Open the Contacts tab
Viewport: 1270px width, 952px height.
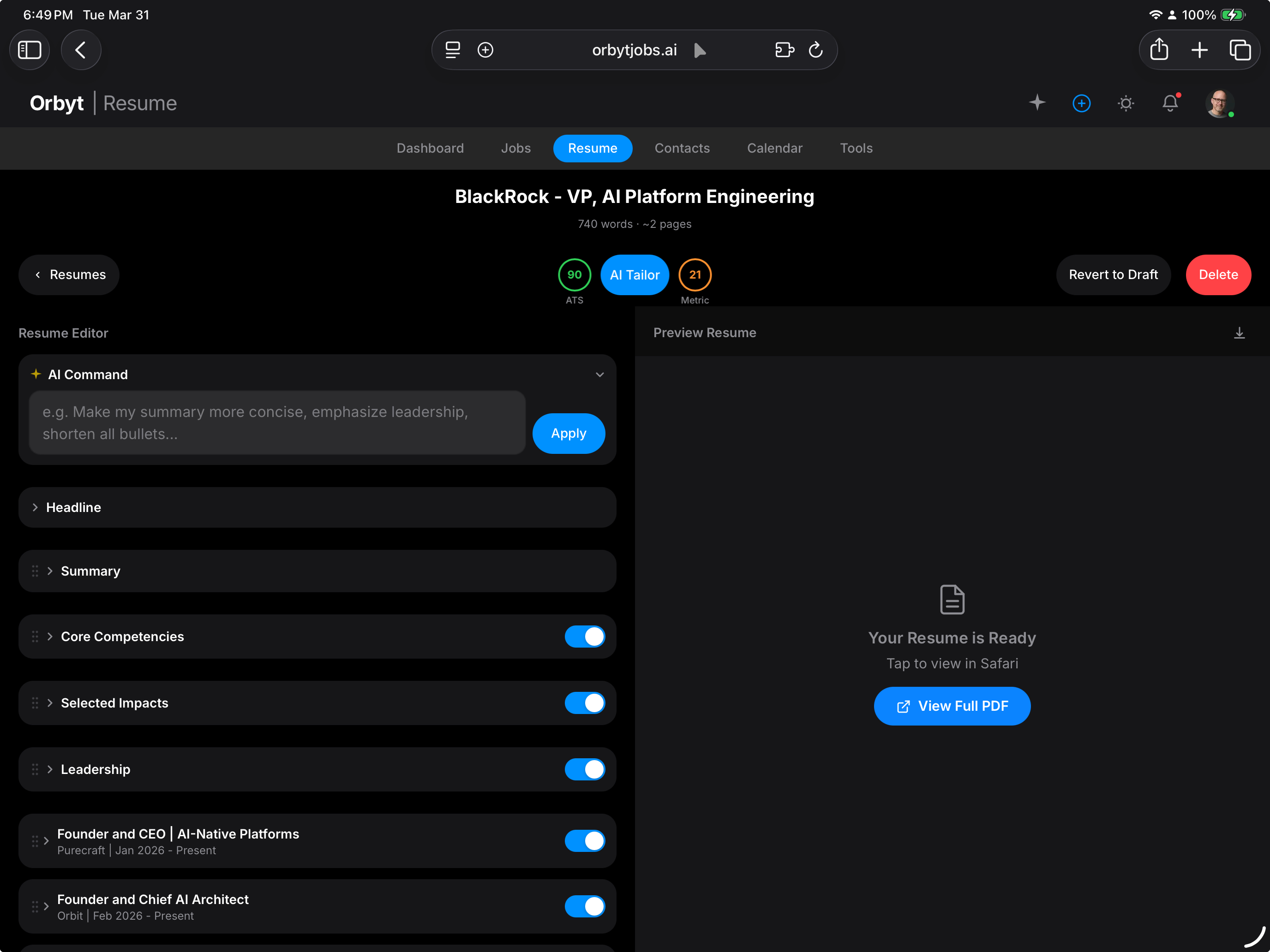[x=682, y=148]
